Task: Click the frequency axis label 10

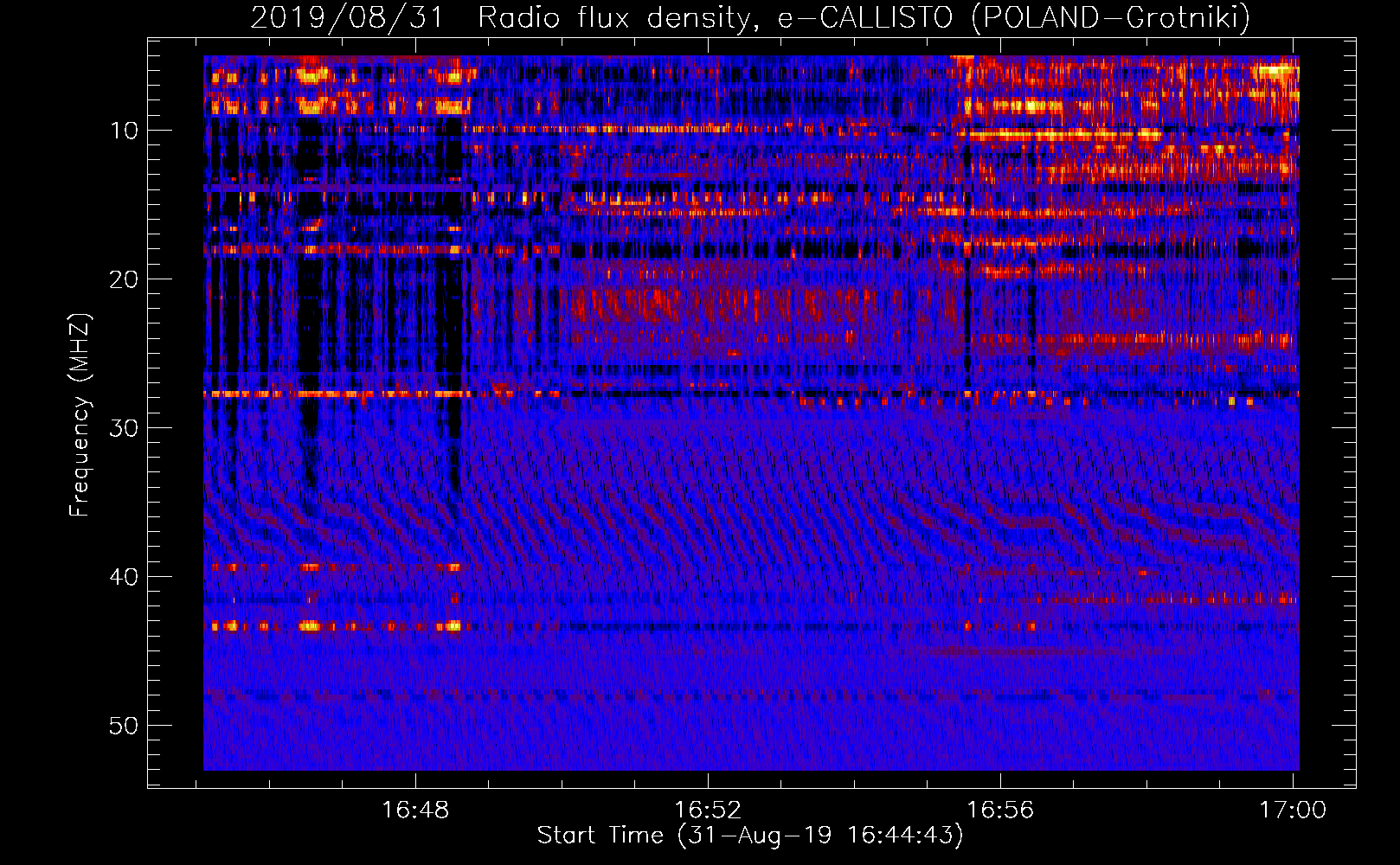Action: 125,131
